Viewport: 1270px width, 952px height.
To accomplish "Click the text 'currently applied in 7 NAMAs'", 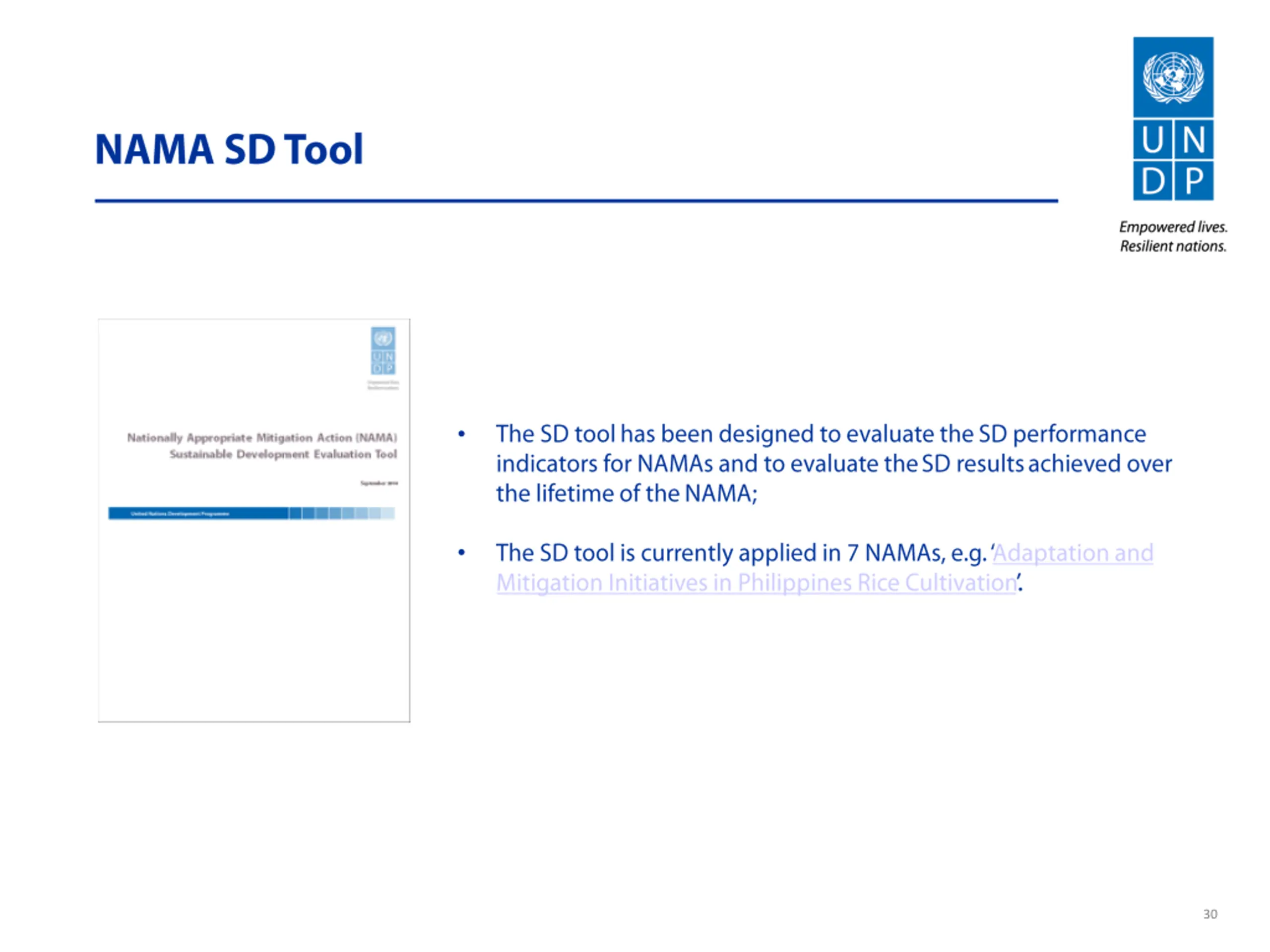I will coord(792,553).
